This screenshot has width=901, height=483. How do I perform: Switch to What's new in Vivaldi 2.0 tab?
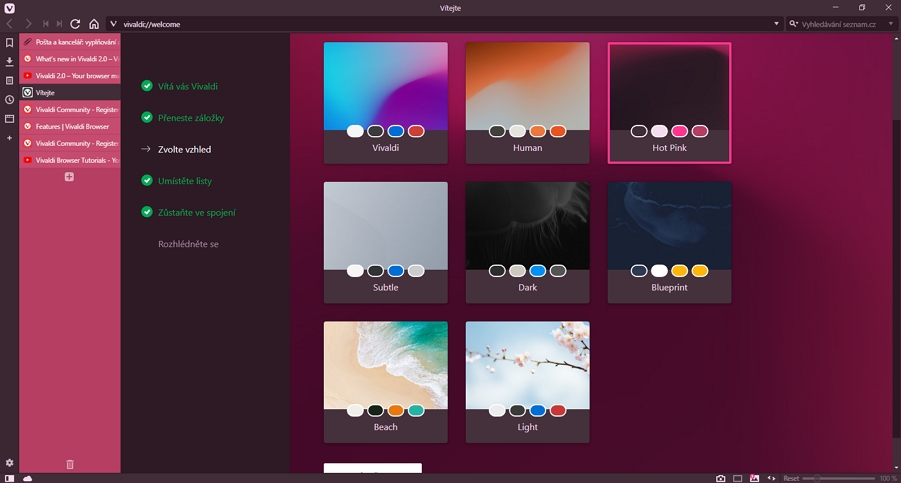70,59
